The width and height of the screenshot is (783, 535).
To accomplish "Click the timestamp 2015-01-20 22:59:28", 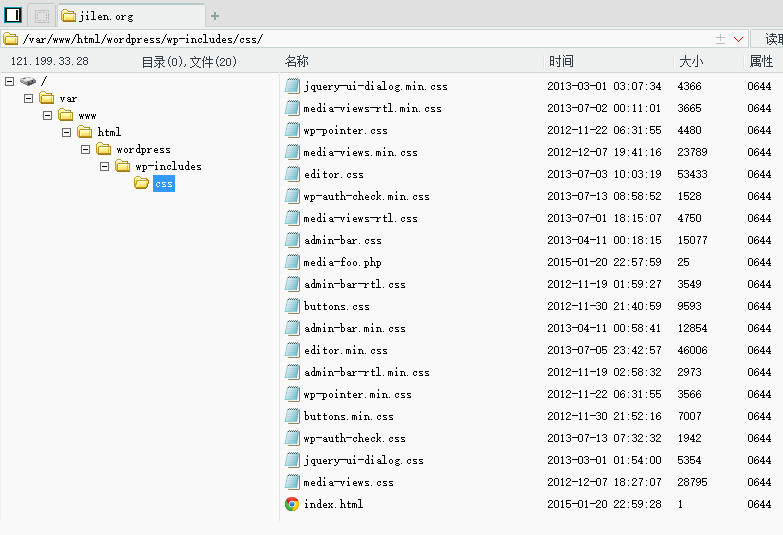I will 604,504.
